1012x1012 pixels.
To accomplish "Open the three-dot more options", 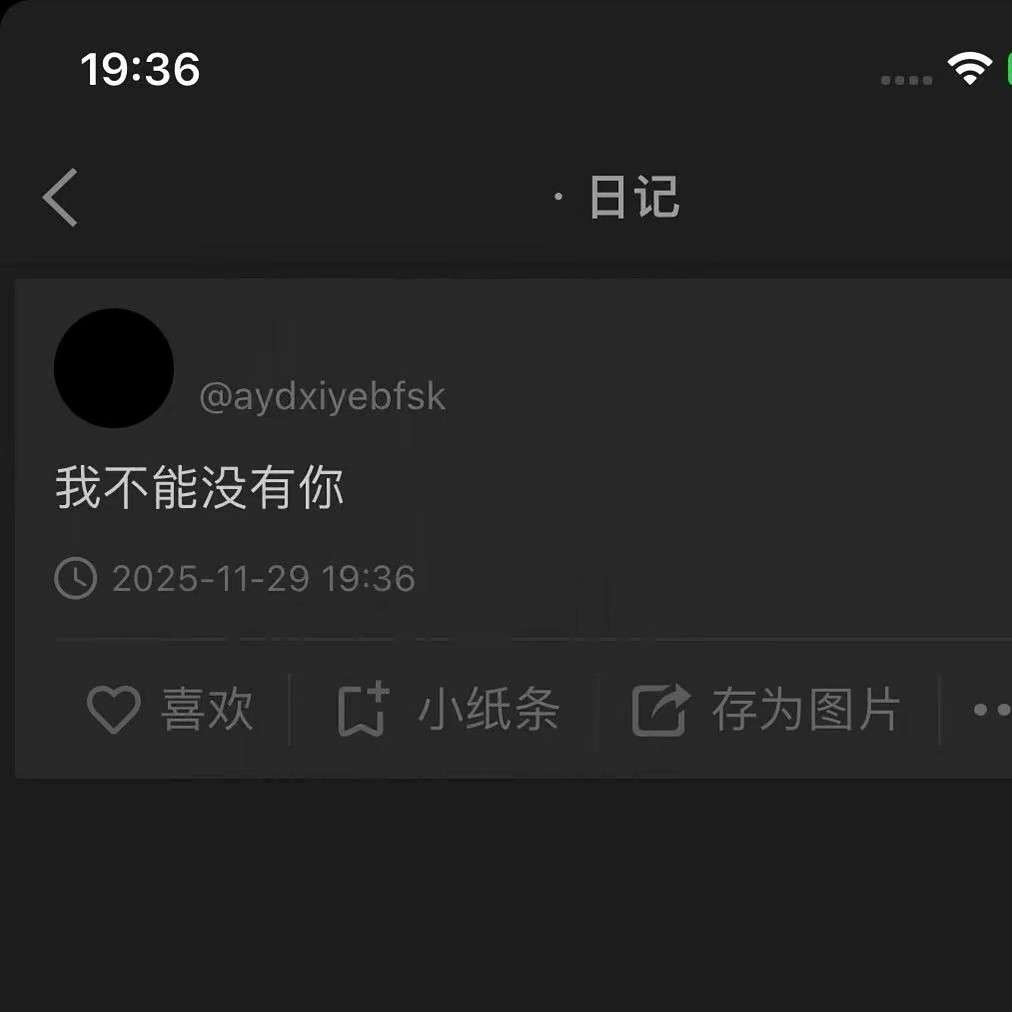I will tap(992, 709).
